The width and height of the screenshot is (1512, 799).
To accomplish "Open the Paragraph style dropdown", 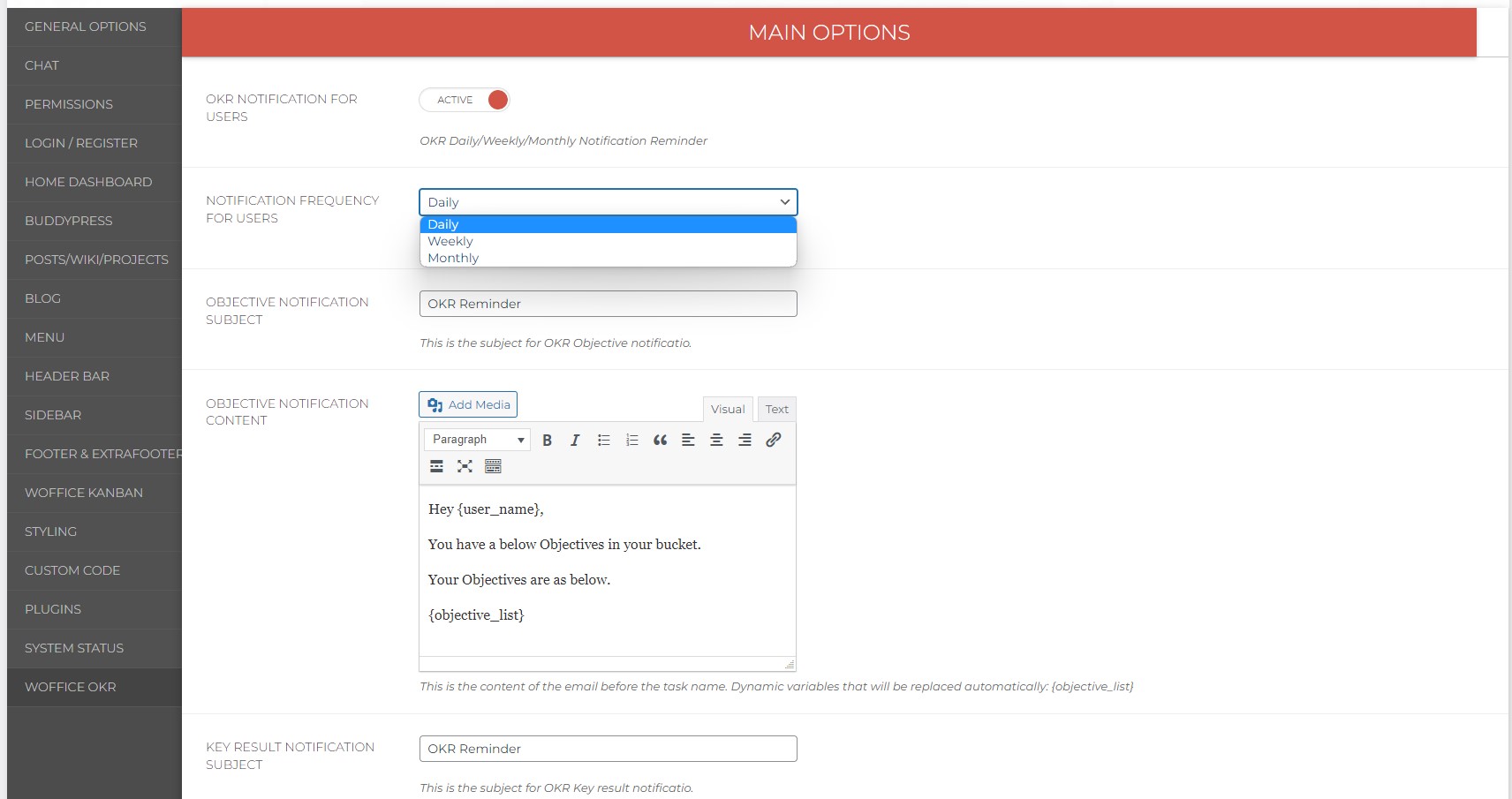I will point(476,439).
